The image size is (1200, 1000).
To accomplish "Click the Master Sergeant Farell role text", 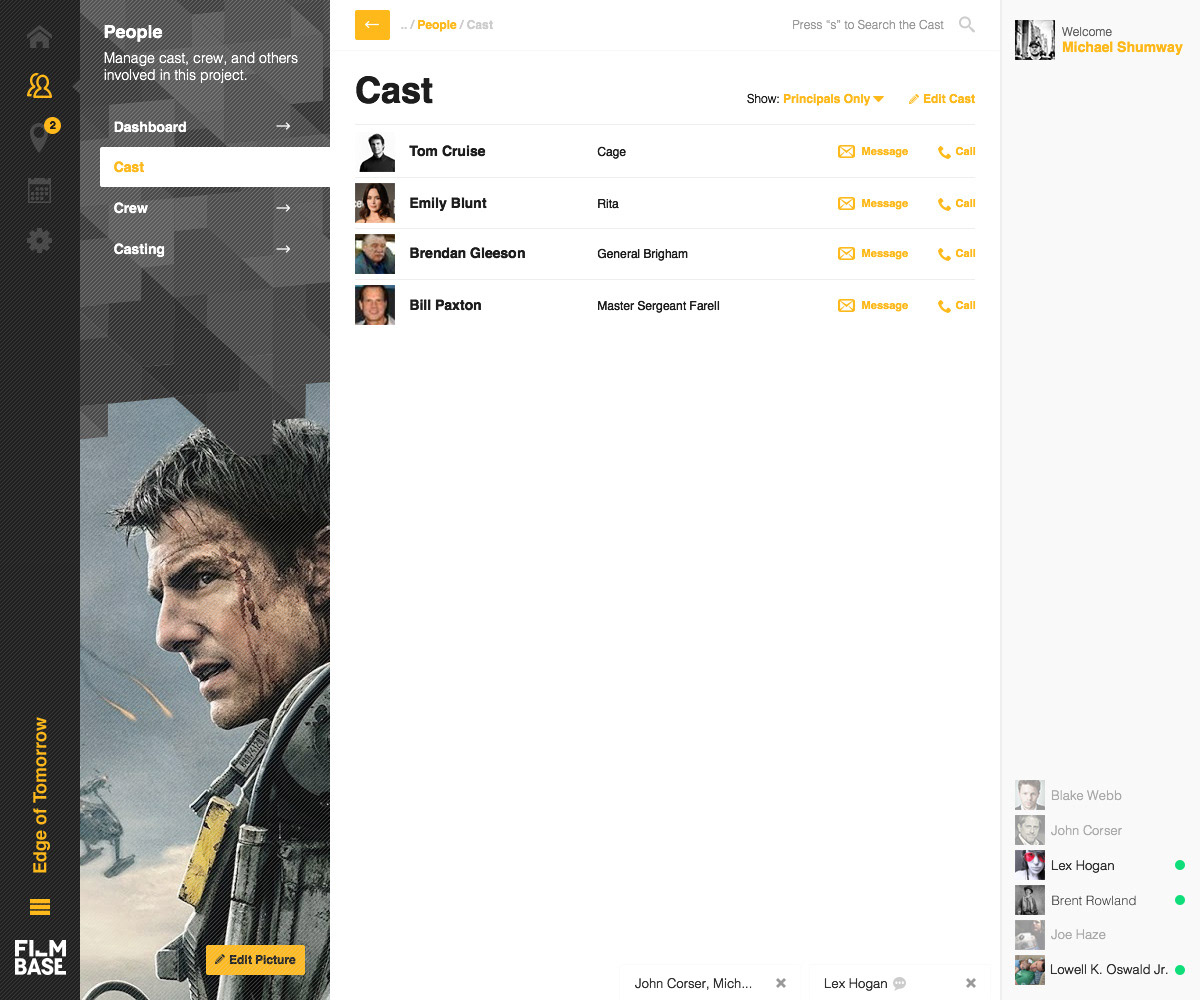I will [658, 306].
